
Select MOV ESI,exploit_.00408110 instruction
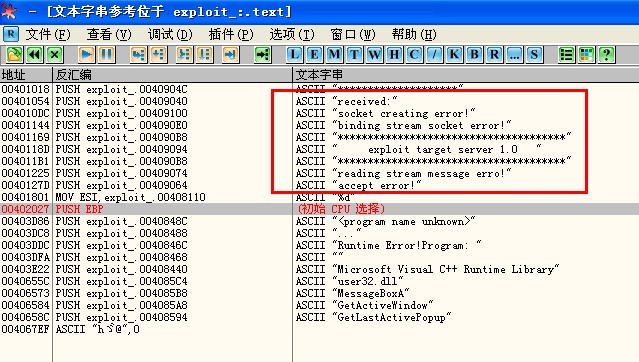(130, 197)
